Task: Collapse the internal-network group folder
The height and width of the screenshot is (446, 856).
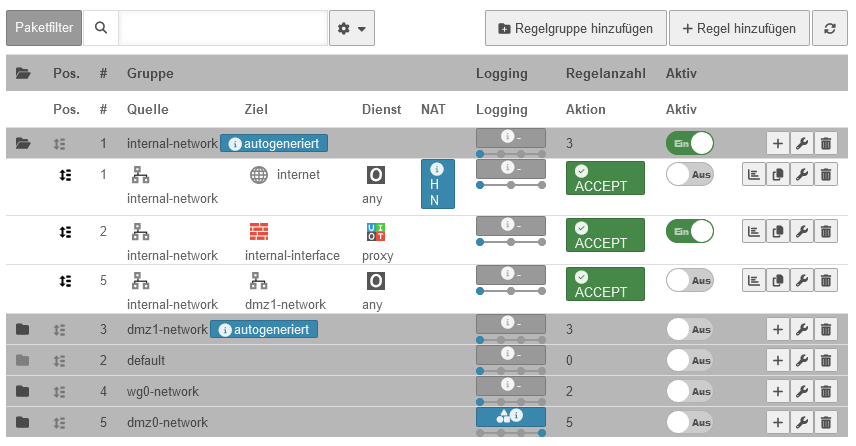Action: point(23,144)
